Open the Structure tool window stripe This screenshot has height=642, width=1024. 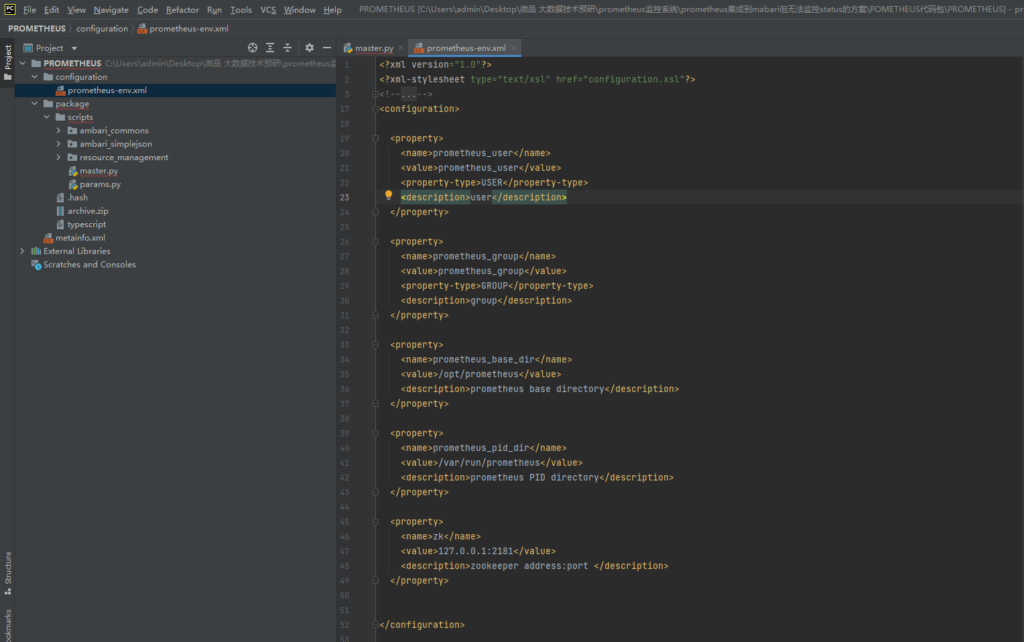click(x=8, y=573)
